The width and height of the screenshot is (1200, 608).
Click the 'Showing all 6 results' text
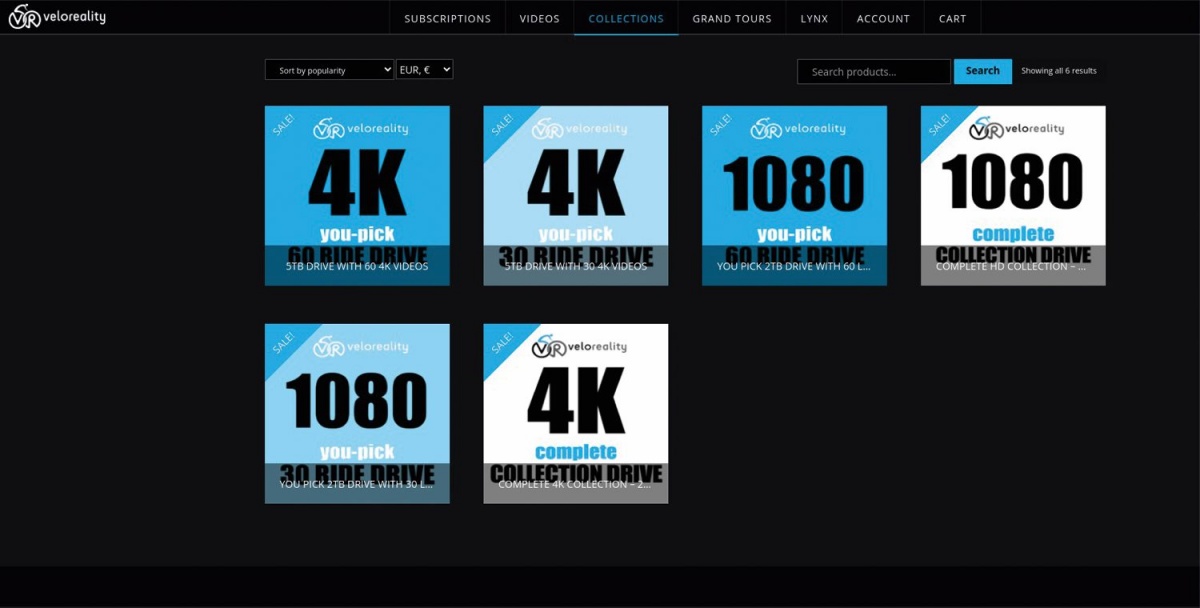tap(1059, 71)
